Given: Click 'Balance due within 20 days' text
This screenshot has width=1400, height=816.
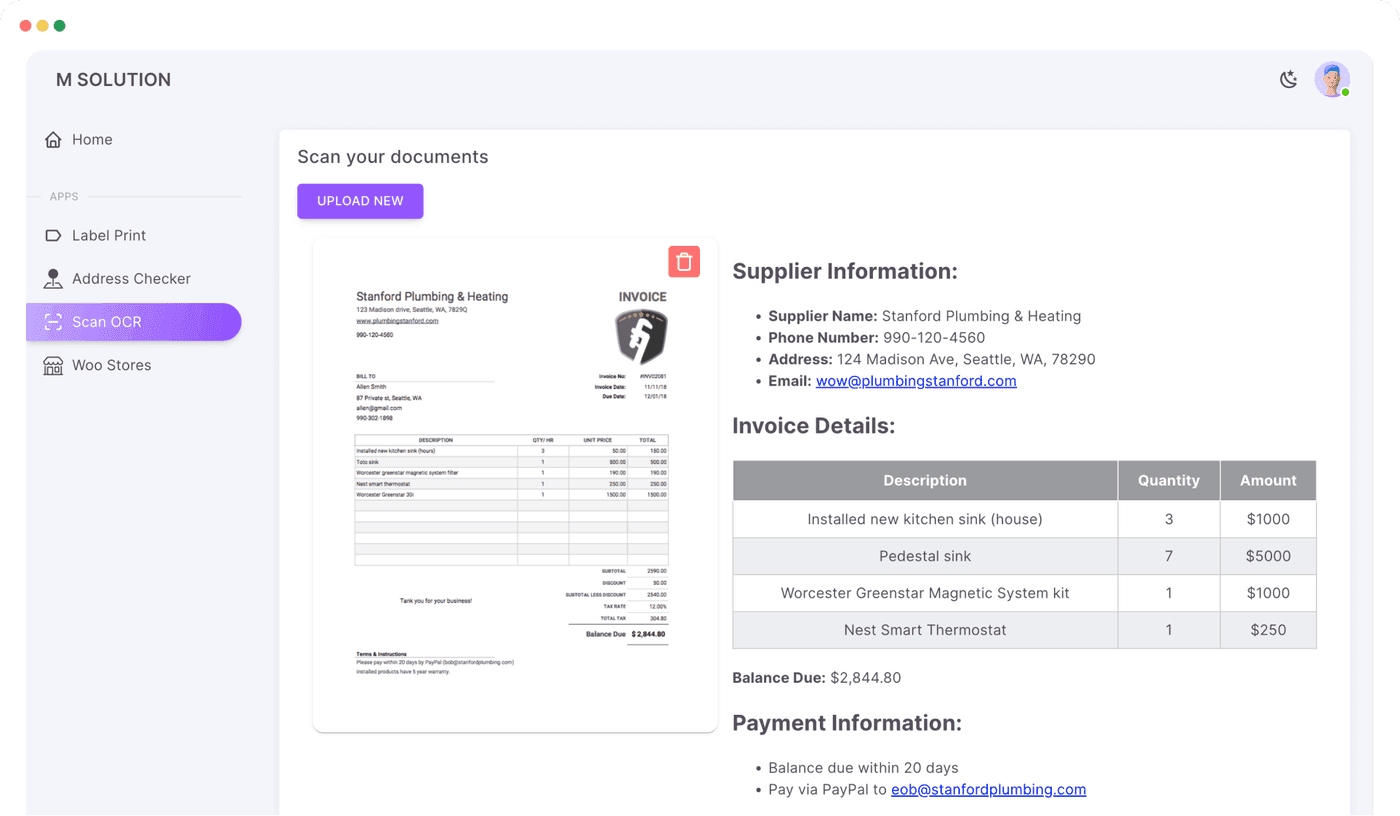Looking at the screenshot, I should [x=863, y=768].
